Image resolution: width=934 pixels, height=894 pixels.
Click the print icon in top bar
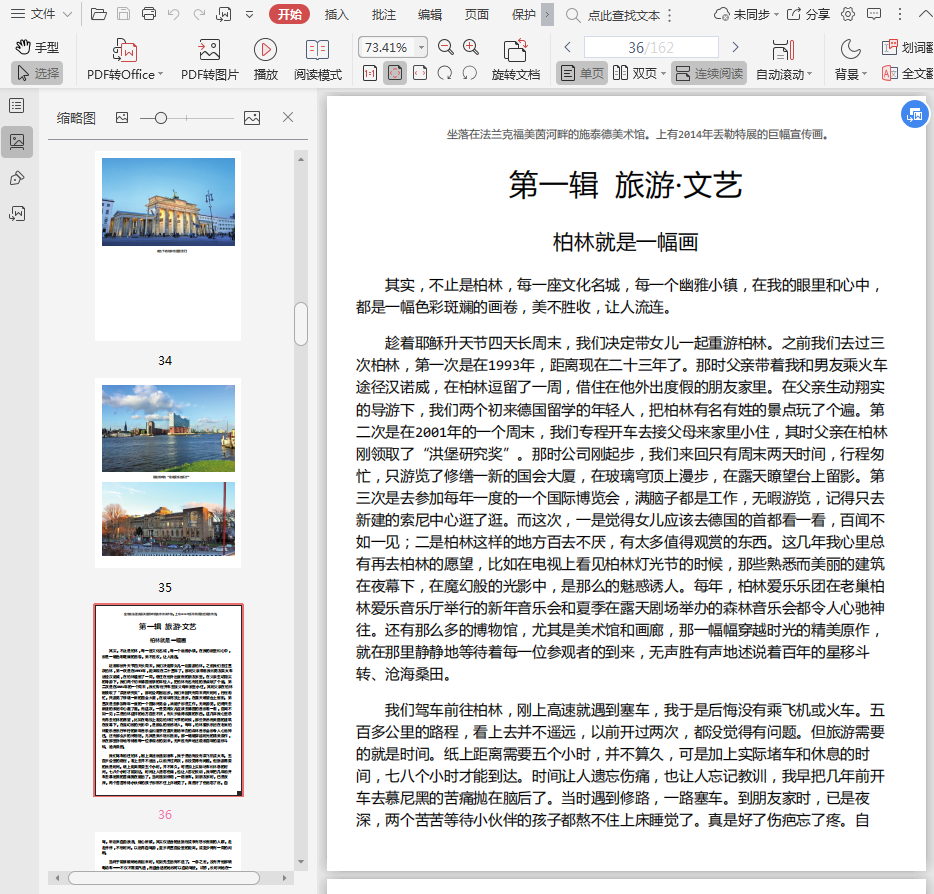pos(149,14)
